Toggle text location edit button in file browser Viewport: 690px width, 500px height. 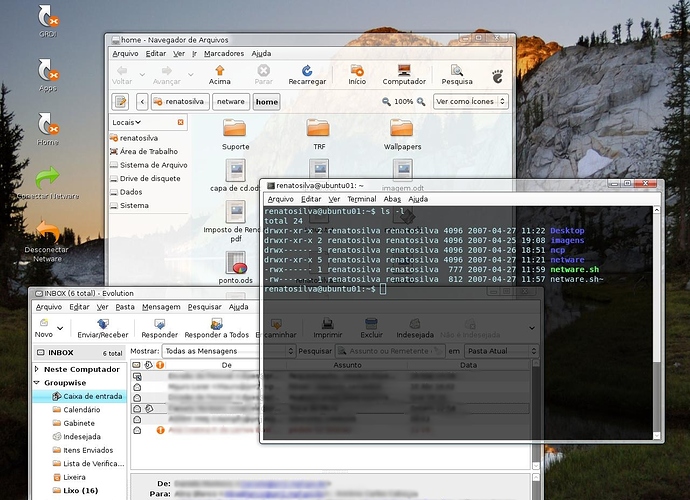pyautogui.click(x=120, y=102)
